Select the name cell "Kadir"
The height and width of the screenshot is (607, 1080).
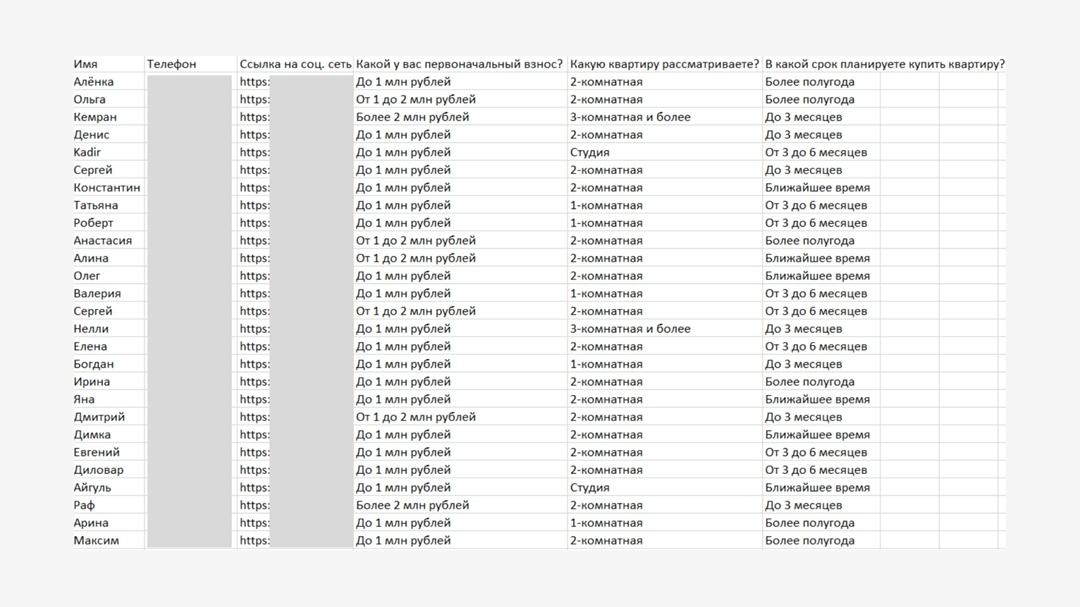(x=87, y=153)
